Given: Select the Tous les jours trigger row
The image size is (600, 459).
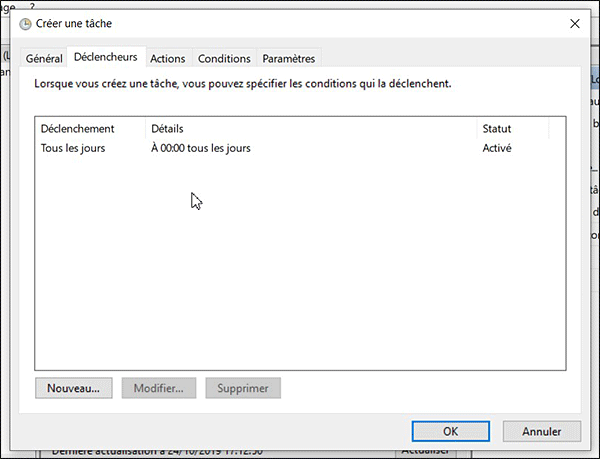Looking at the screenshot, I should [x=73, y=148].
